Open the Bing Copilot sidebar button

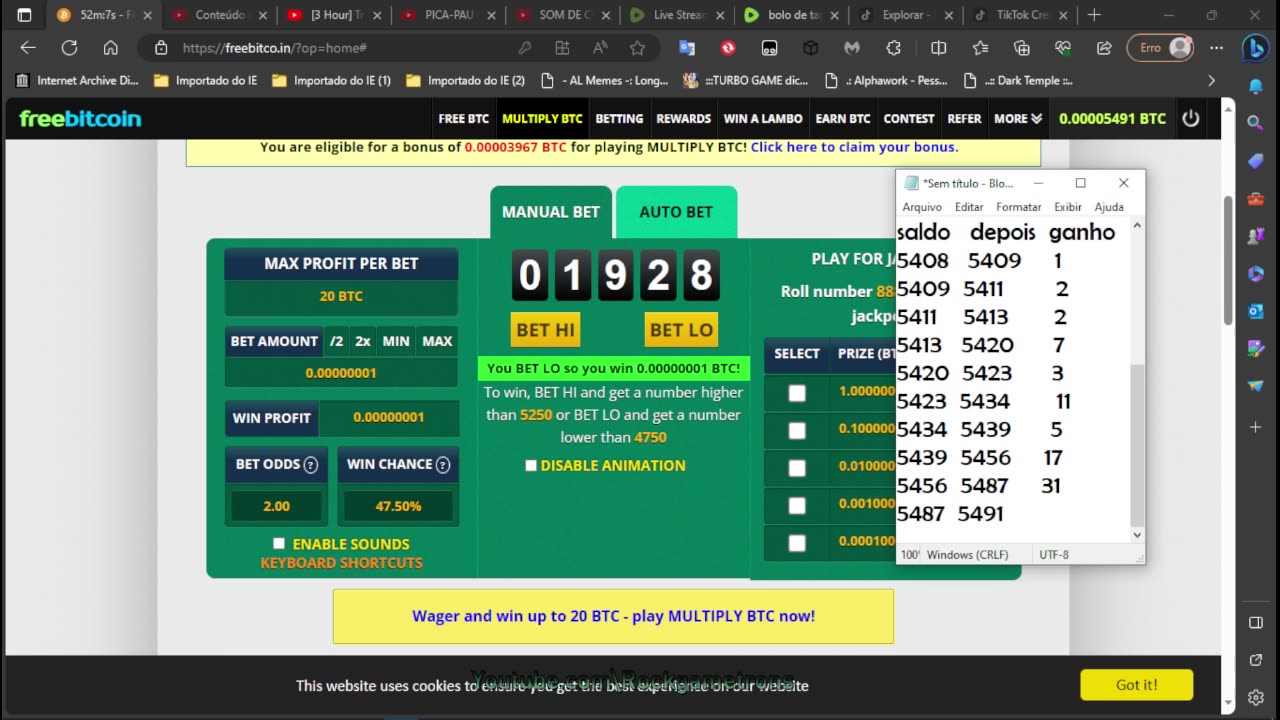coord(1256,48)
